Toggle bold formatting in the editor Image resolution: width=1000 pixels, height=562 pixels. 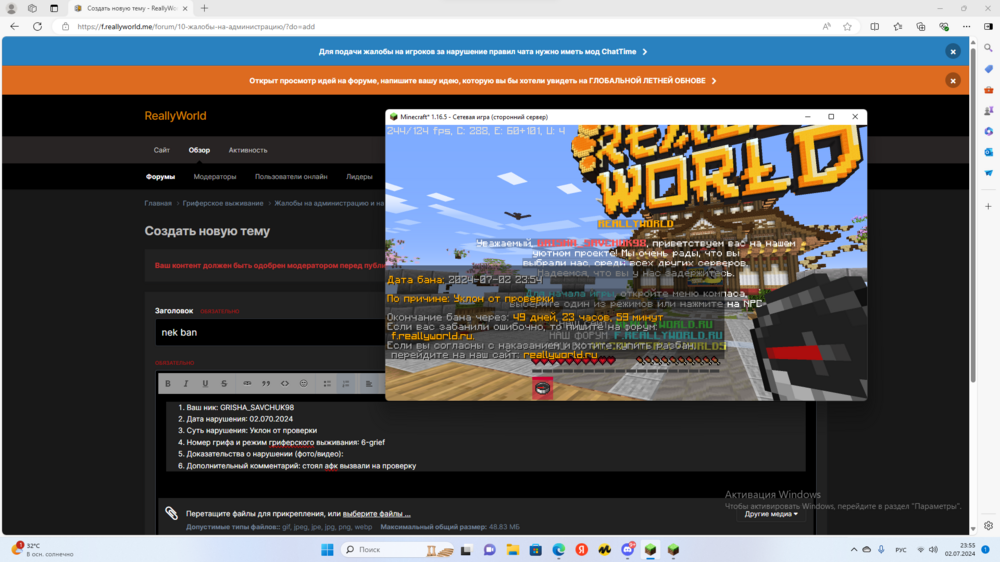pos(168,383)
